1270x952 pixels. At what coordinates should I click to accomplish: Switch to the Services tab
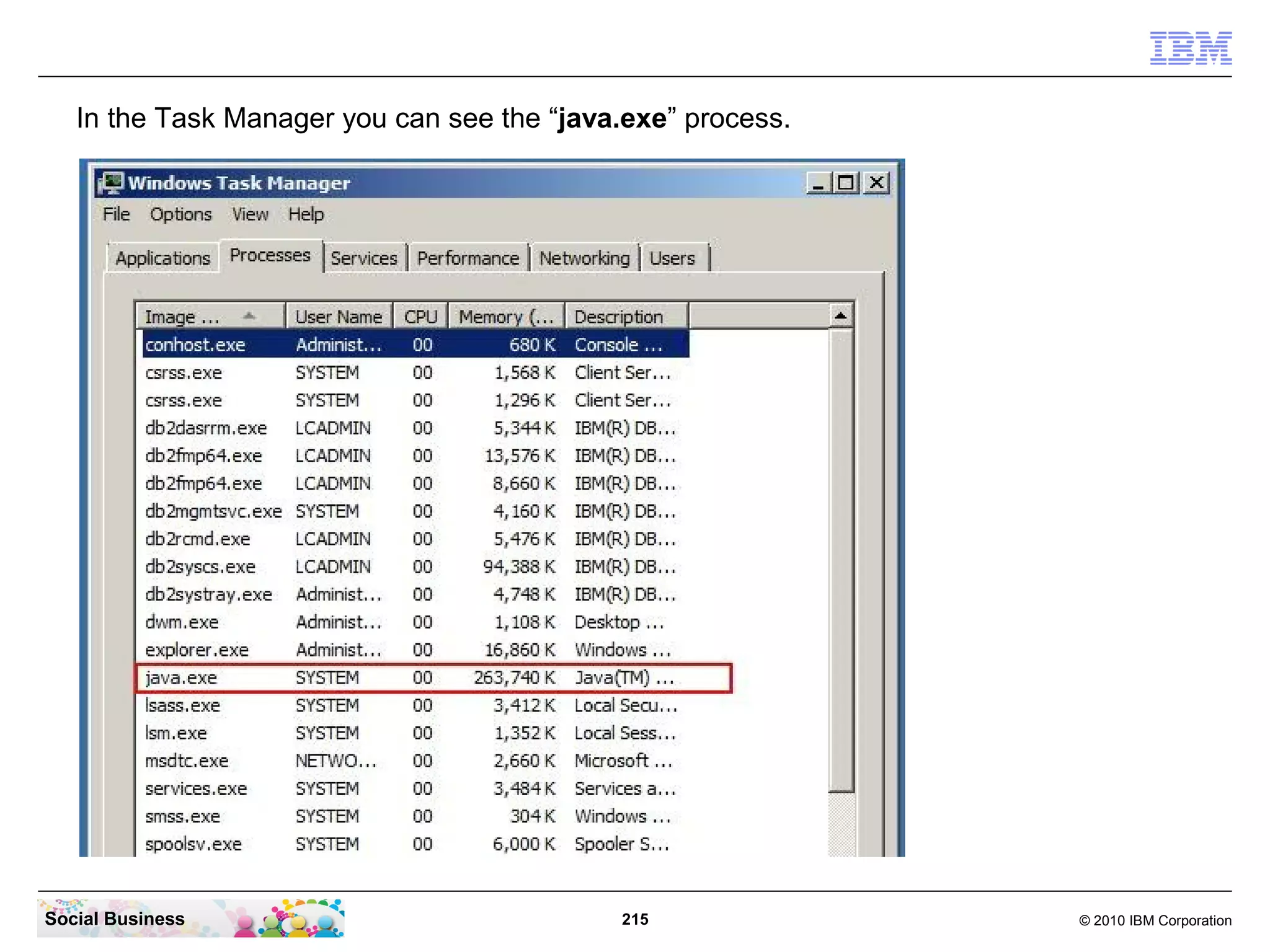(x=364, y=258)
